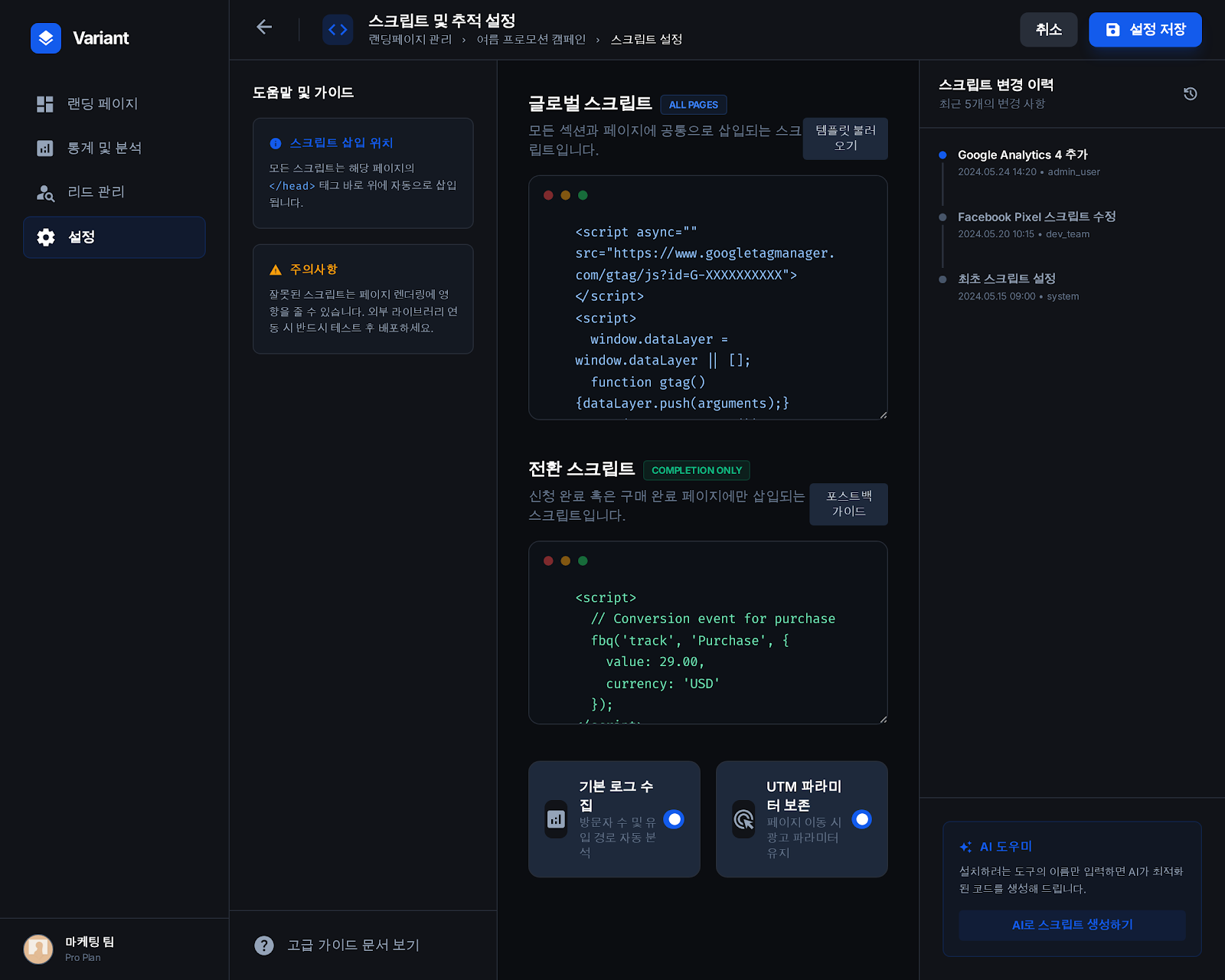Open the 포스트백 가이드 button
The width and height of the screenshot is (1225, 980).
pyautogui.click(x=848, y=504)
